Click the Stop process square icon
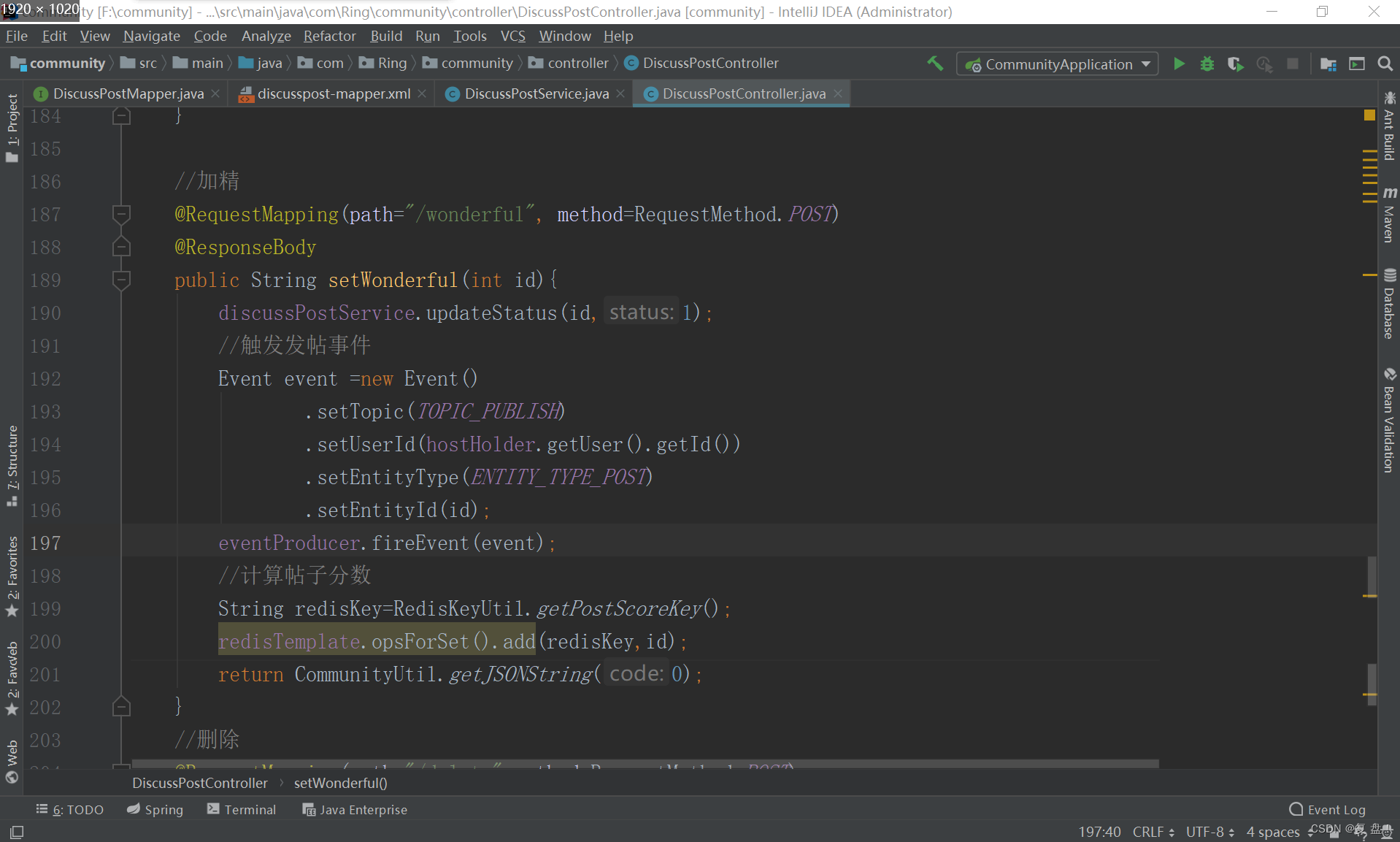1400x842 pixels. [x=1293, y=64]
